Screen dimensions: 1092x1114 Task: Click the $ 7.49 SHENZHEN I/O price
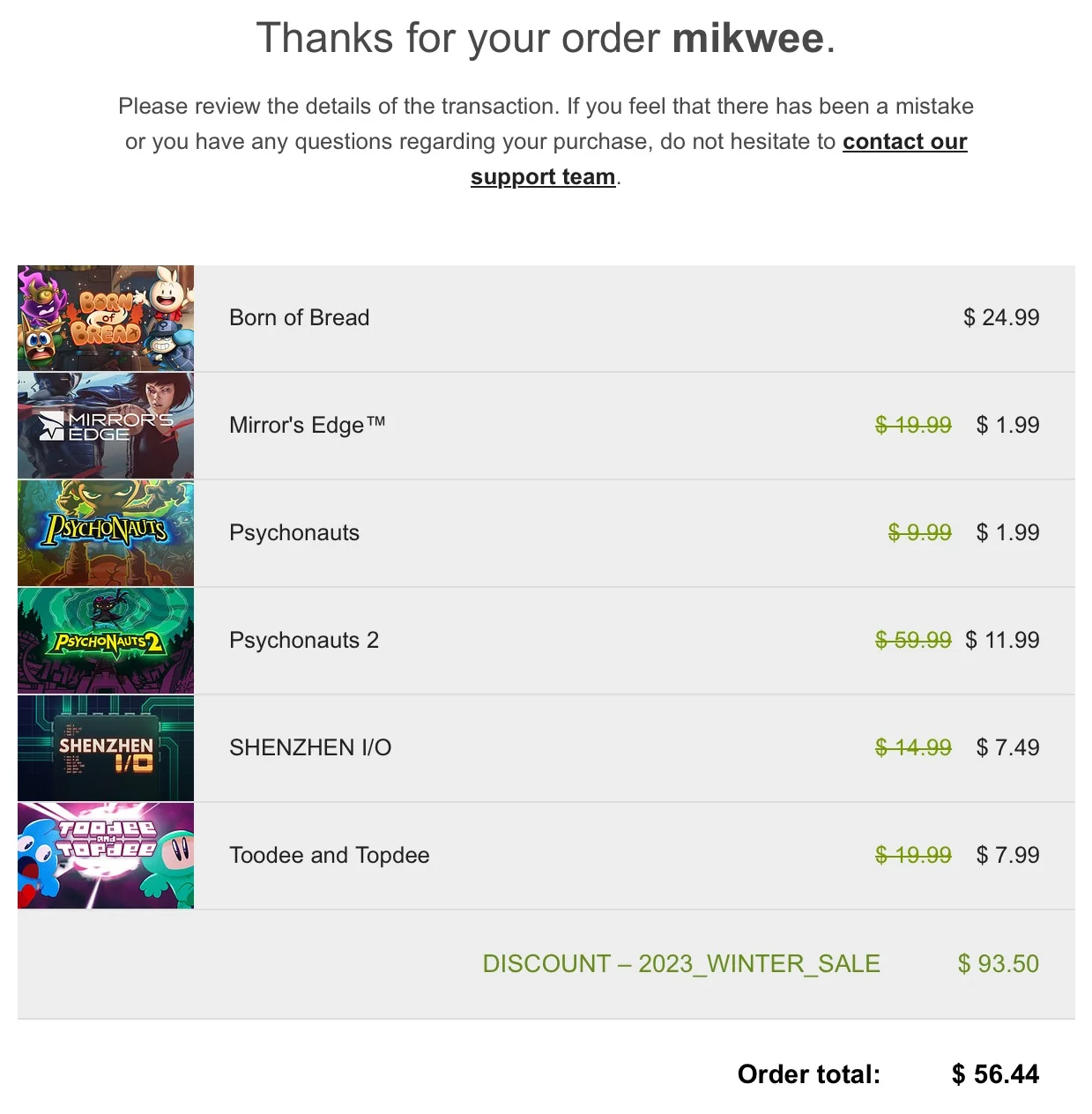(1008, 747)
